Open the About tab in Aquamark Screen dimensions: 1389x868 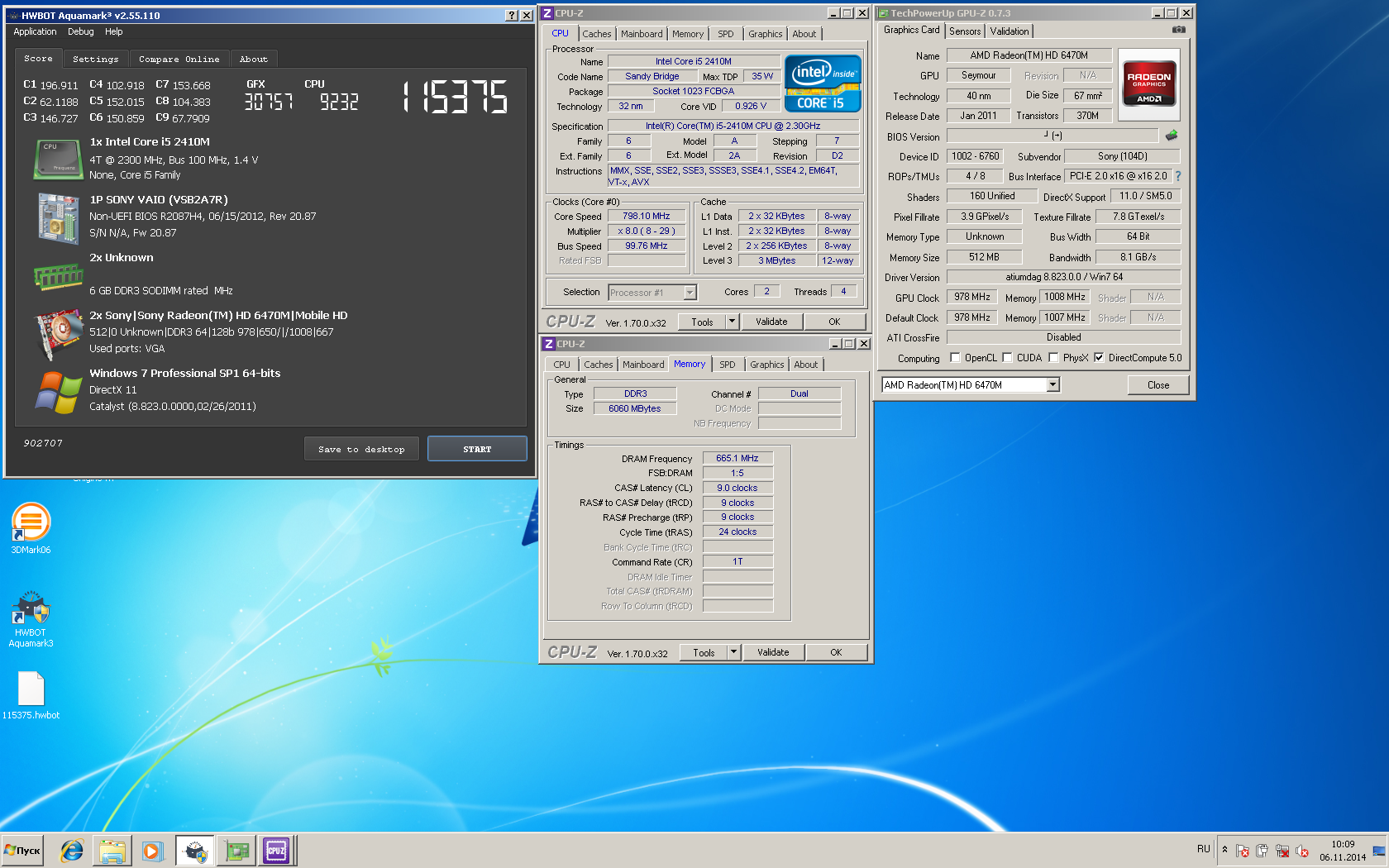point(253,60)
